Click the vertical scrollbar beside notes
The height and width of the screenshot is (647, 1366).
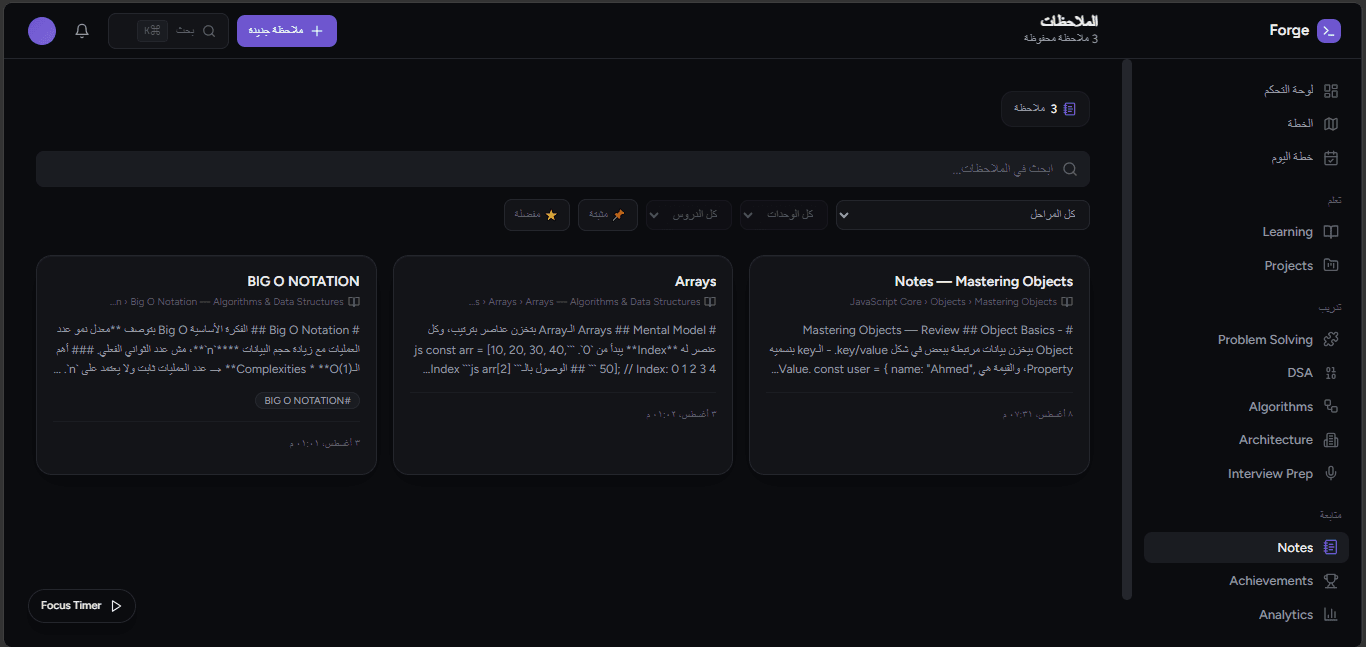tap(1127, 330)
